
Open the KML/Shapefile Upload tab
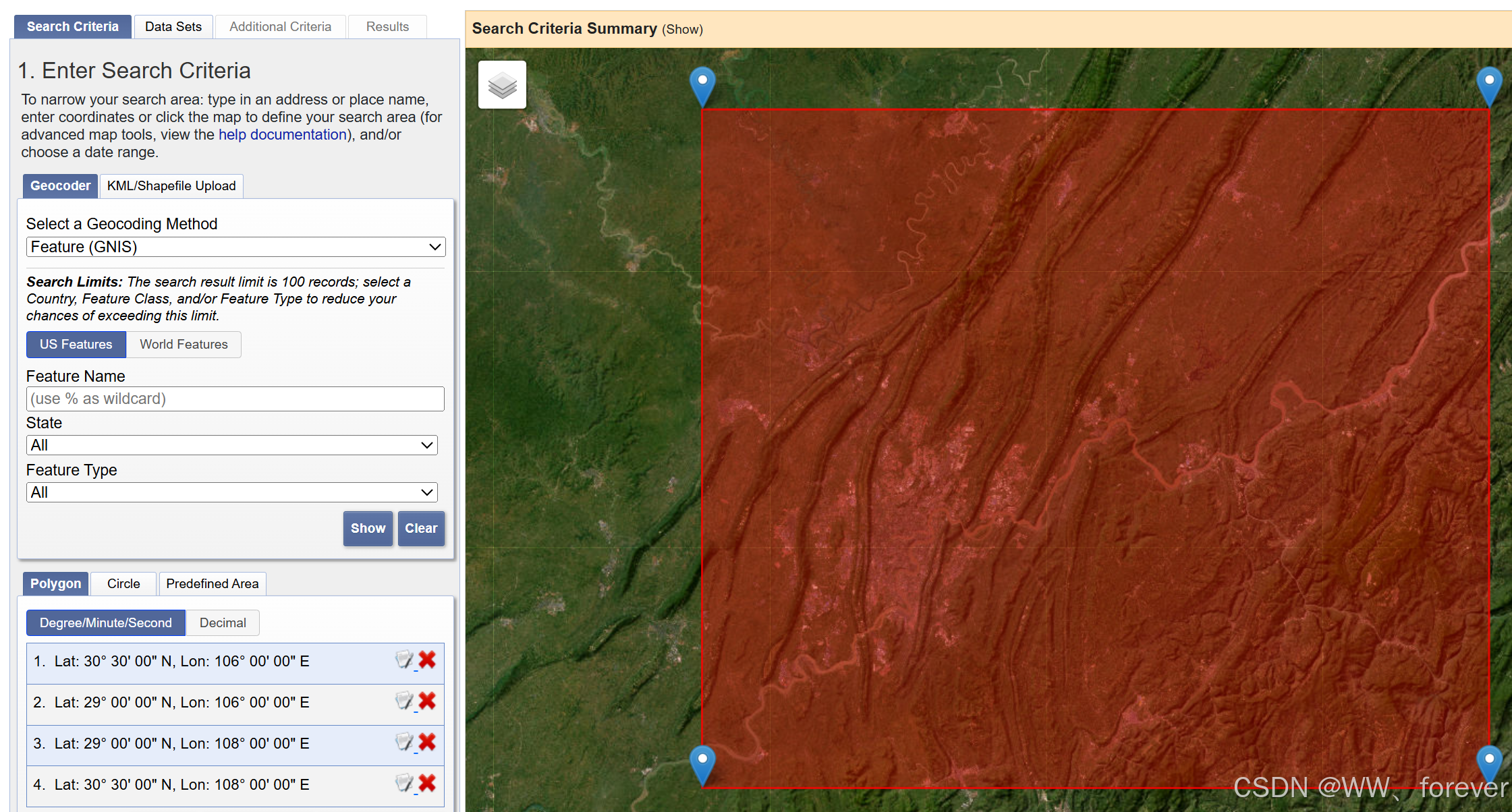(171, 186)
